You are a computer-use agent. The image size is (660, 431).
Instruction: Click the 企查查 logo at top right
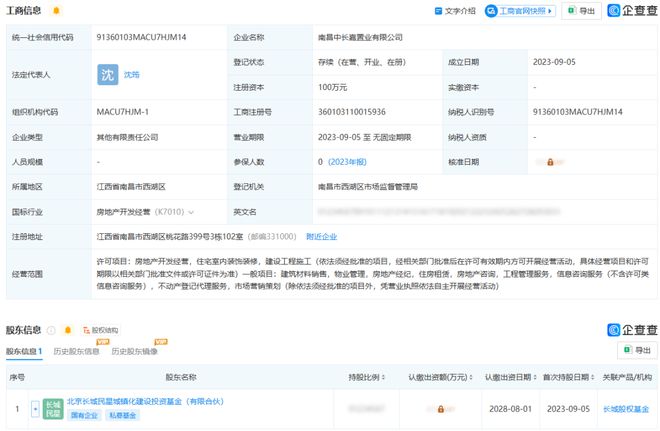pos(632,11)
